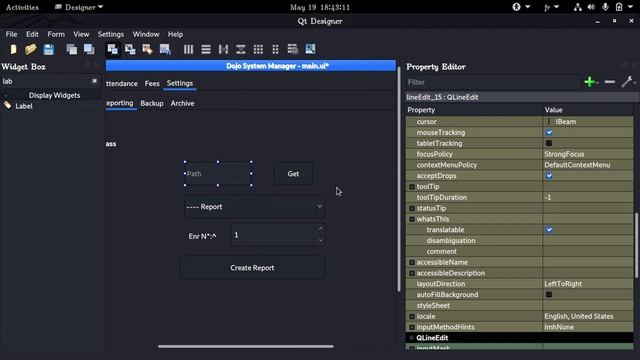
Task: Remove dynamic property with minus icon
Action: click(x=610, y=82)
